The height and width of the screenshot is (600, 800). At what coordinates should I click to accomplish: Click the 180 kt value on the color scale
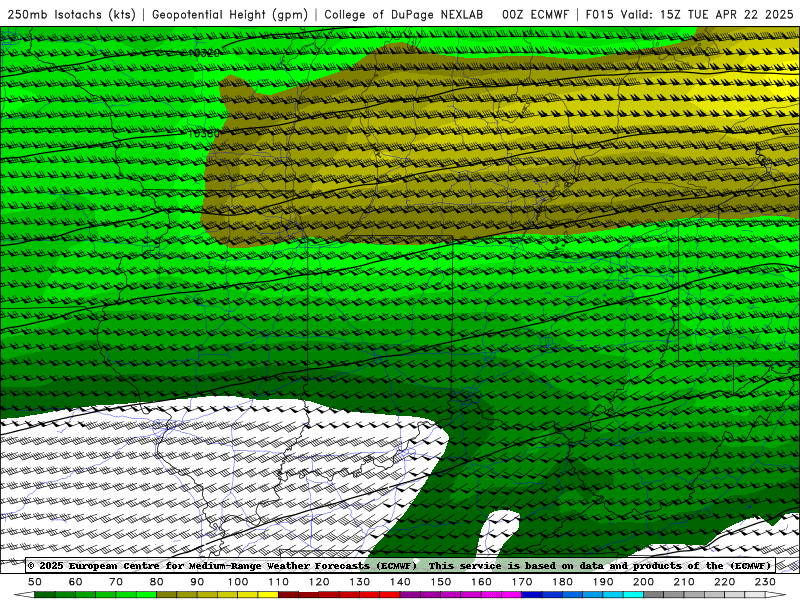coord(562,582)
